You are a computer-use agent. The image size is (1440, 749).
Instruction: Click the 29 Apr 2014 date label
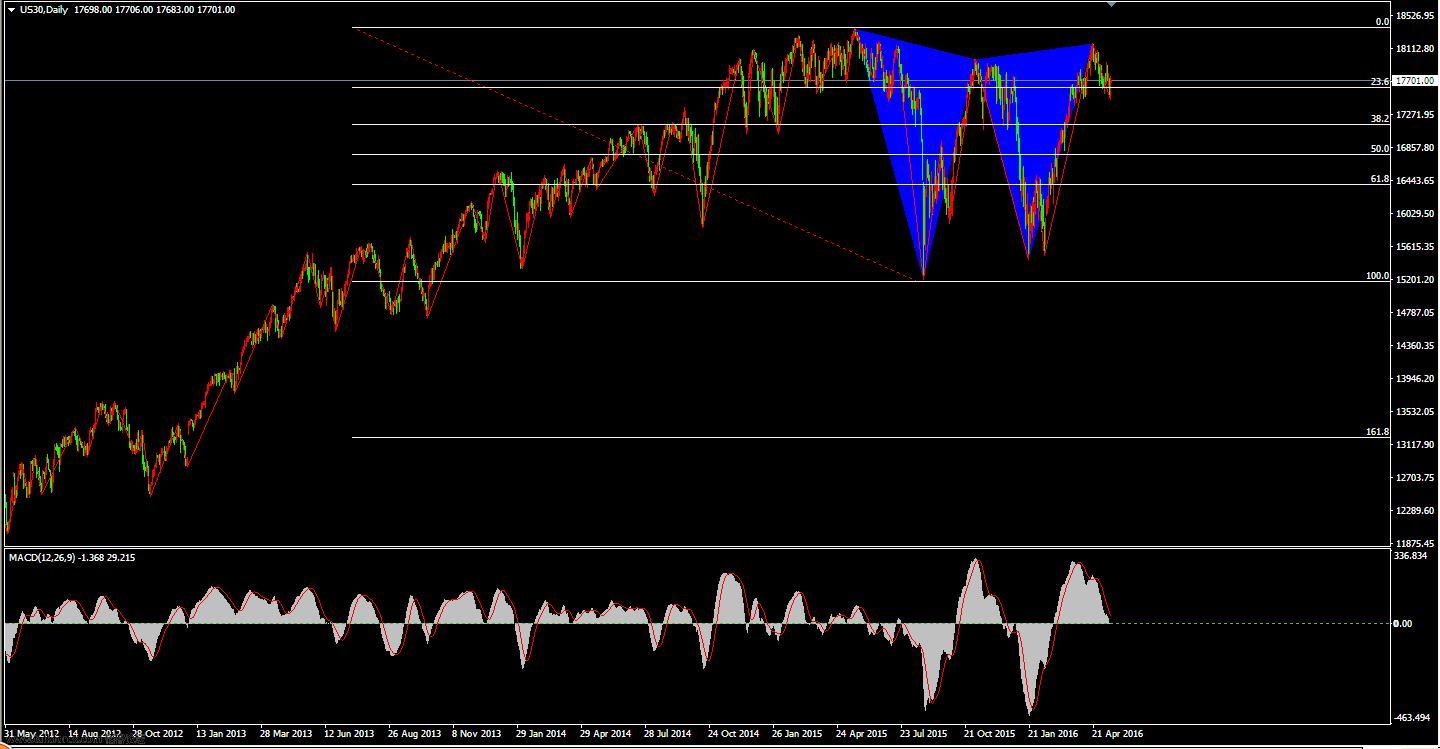coord(606,733)
